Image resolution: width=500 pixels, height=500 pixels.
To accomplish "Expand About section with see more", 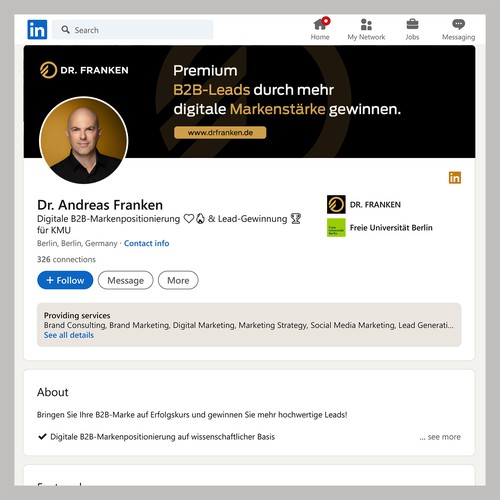I will click(440, 437).
